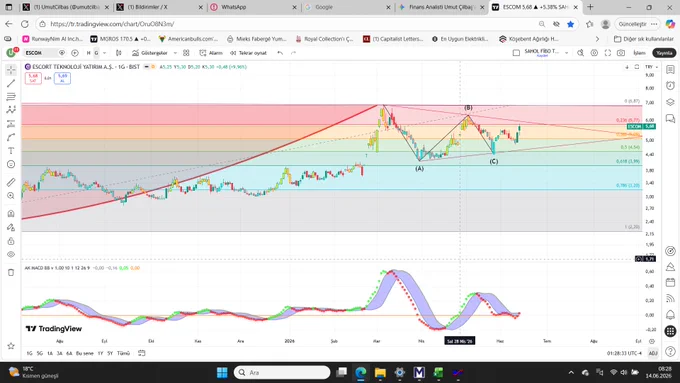Click the Yayınla publish button
680x383 pixels.
point(664,53)
